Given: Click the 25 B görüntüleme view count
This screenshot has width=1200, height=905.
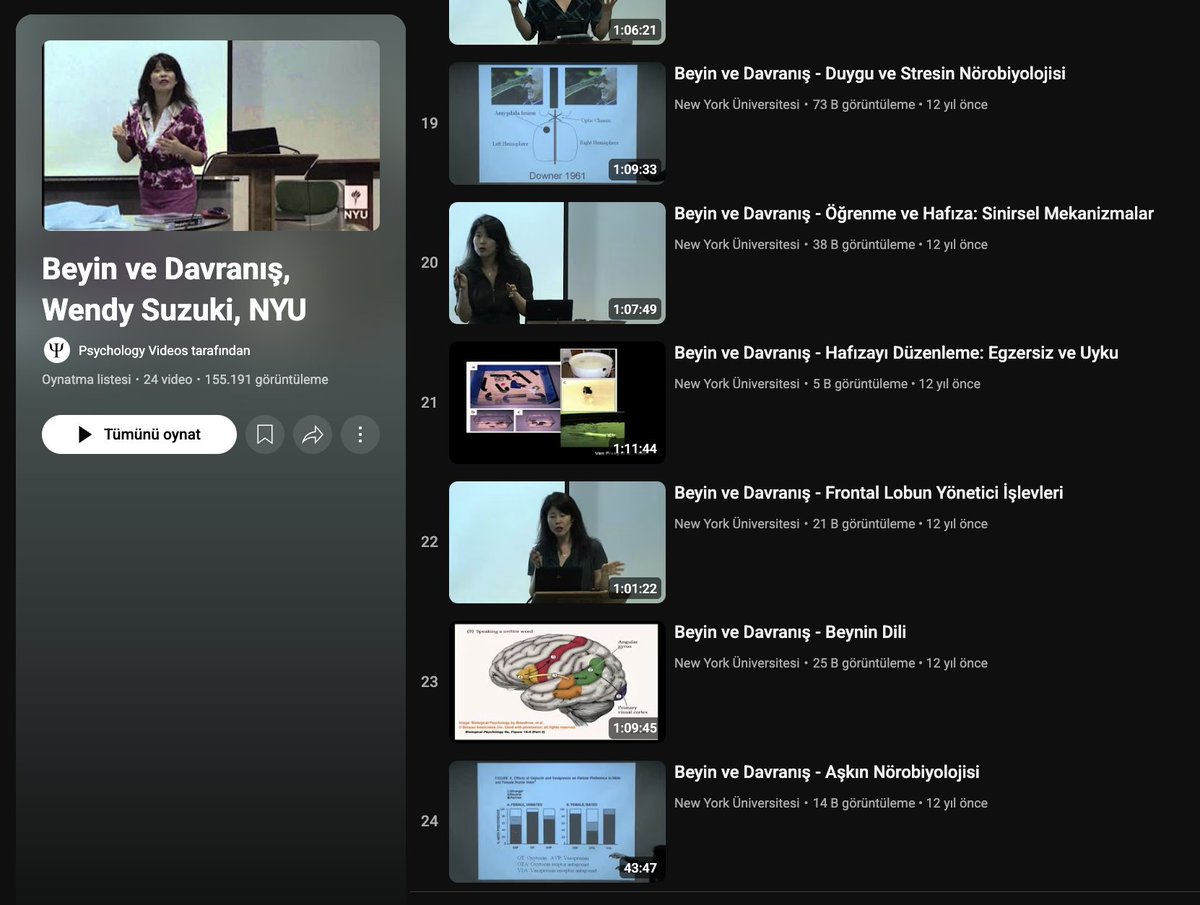Looking at the screenshot, I should click(x=864, y=663).
